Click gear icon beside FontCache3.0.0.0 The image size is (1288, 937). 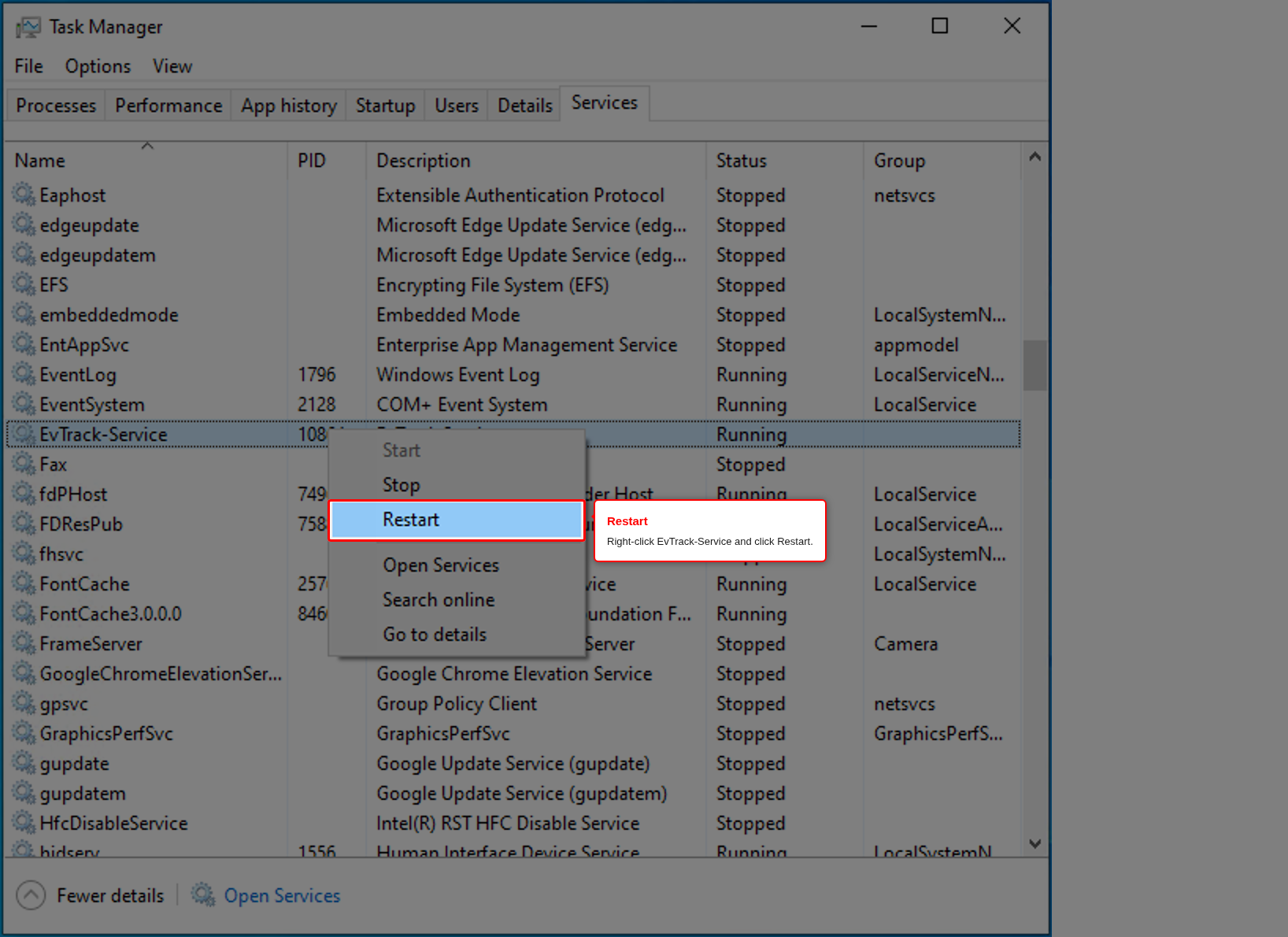click(24, 613)
